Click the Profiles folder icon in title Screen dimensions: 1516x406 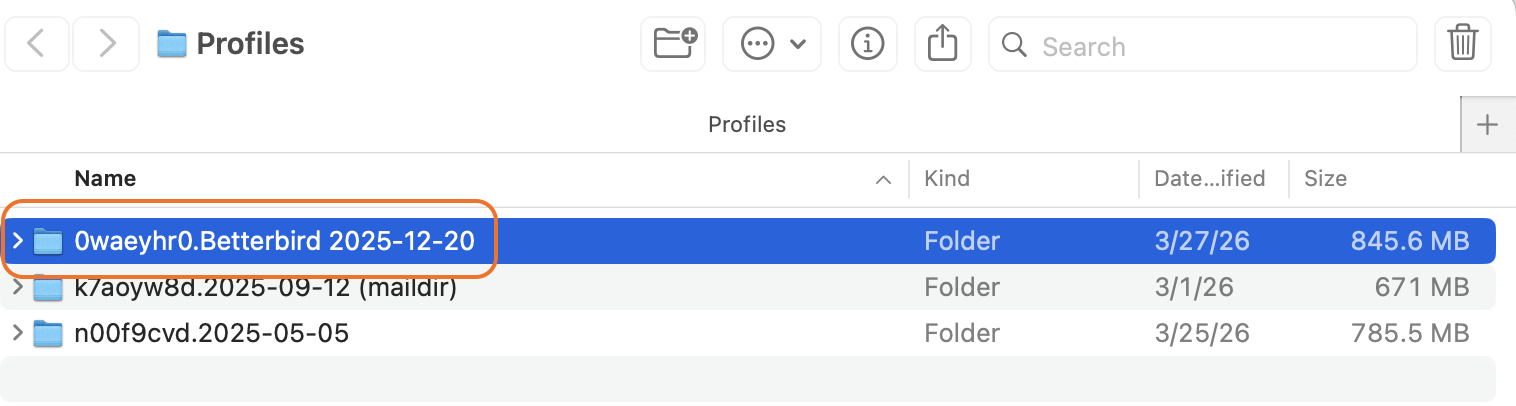point(173,44)
